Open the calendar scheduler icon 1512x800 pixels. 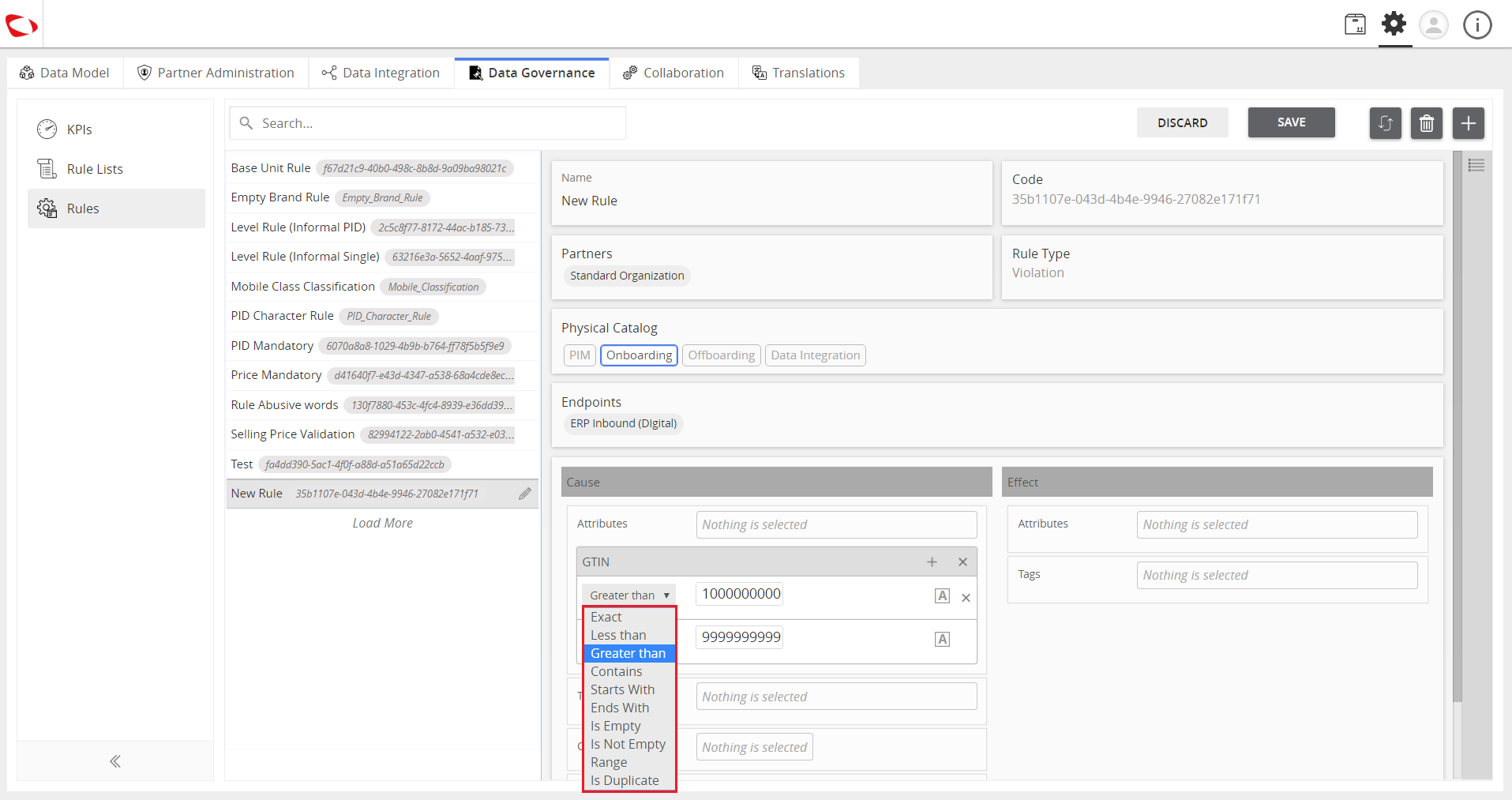(1355, 24)
